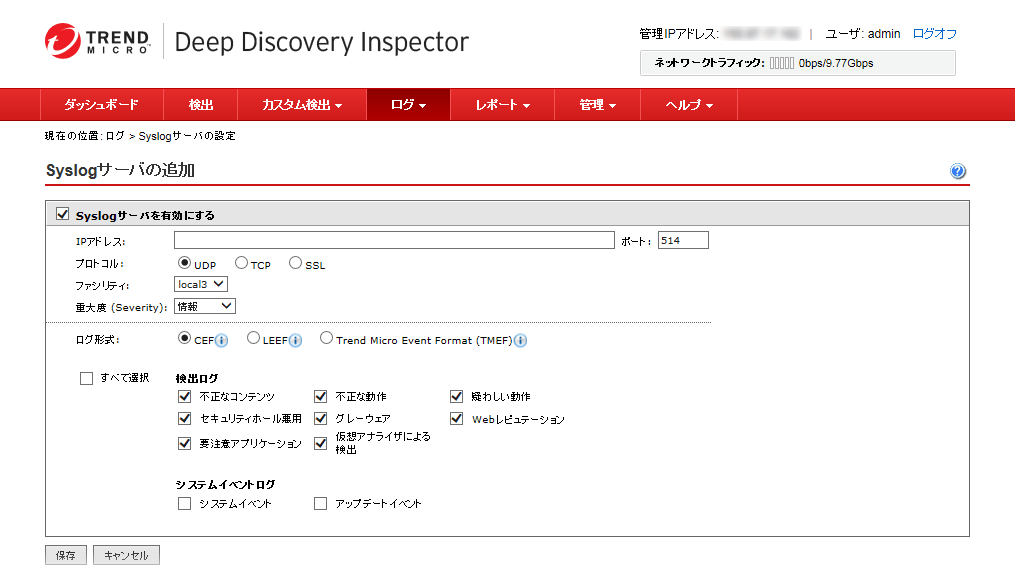Click the Trend Micro logo
This screenshot has height=579, width=1015.
click(x=97, y=41)
